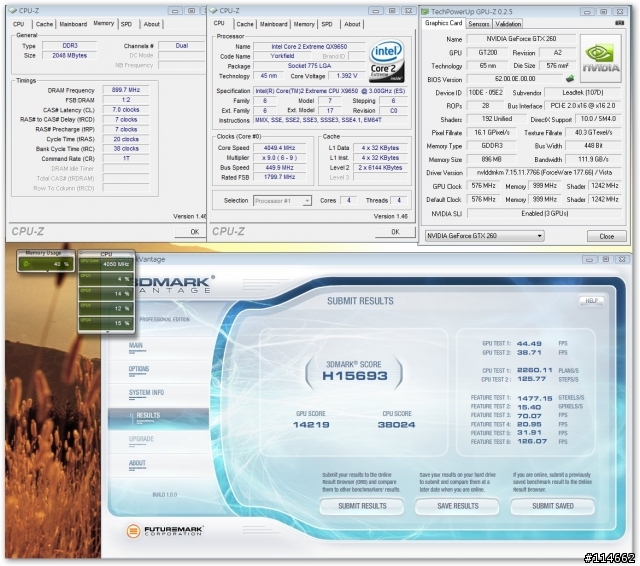
Task: Click the left CPU-Z window title icon
Action: 12,11
